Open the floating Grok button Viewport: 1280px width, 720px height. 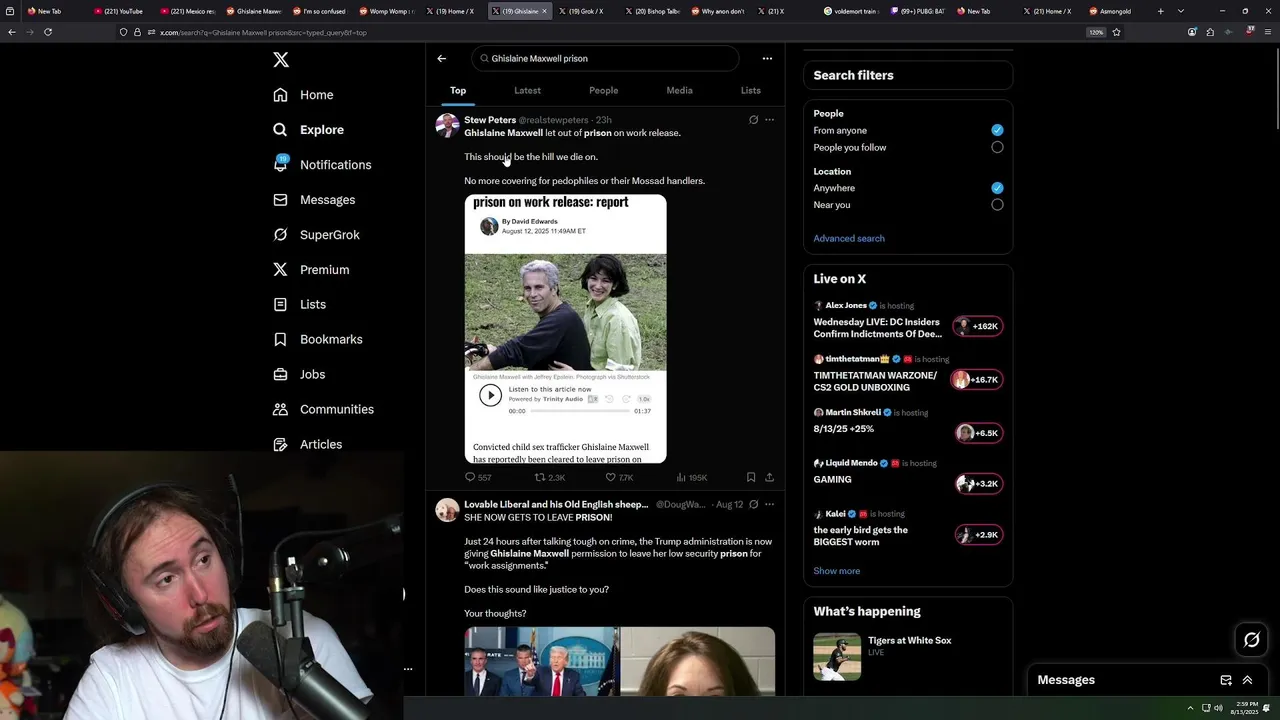pyautogui.click(x=1251, y=640)
